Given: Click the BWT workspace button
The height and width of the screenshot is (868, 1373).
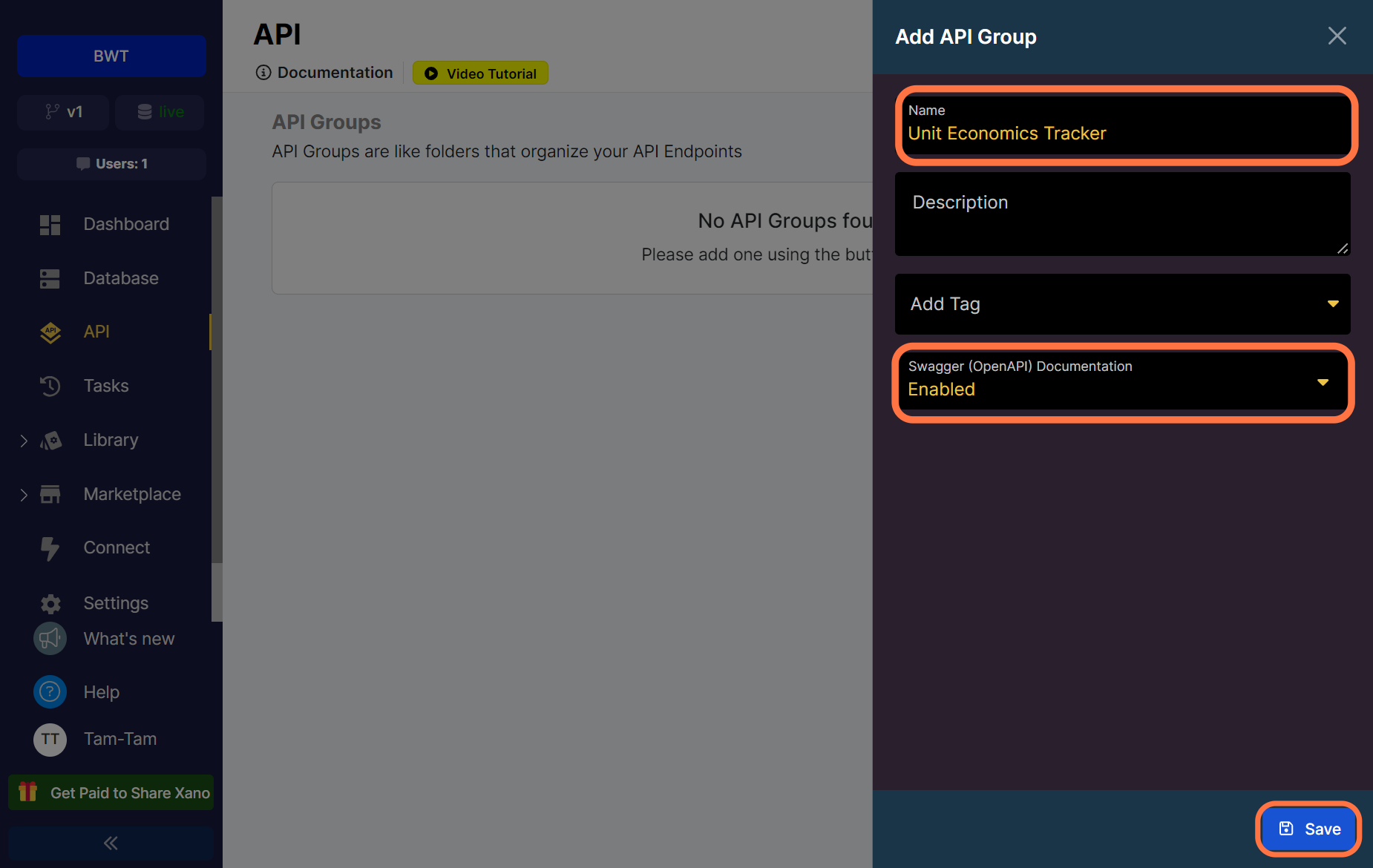Looking at the screenshot, I should point(111,56).
